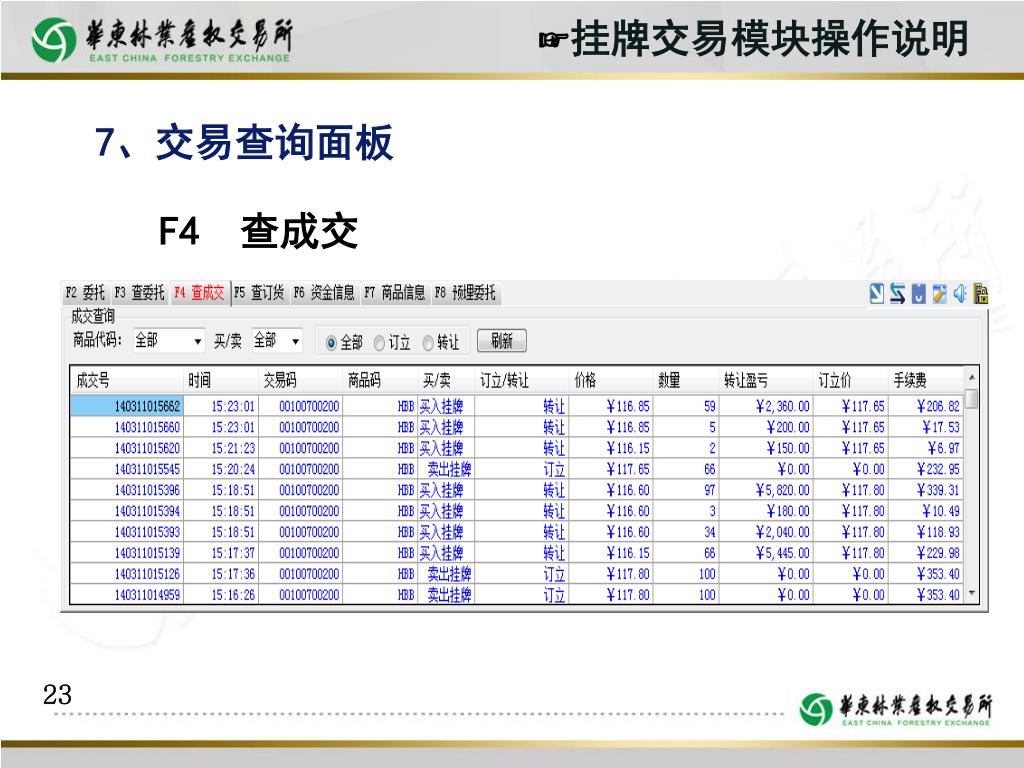Click the yellow lock icon in toolbar
The width and height of the screenshot is (1024, 768).
pos(981,293)
